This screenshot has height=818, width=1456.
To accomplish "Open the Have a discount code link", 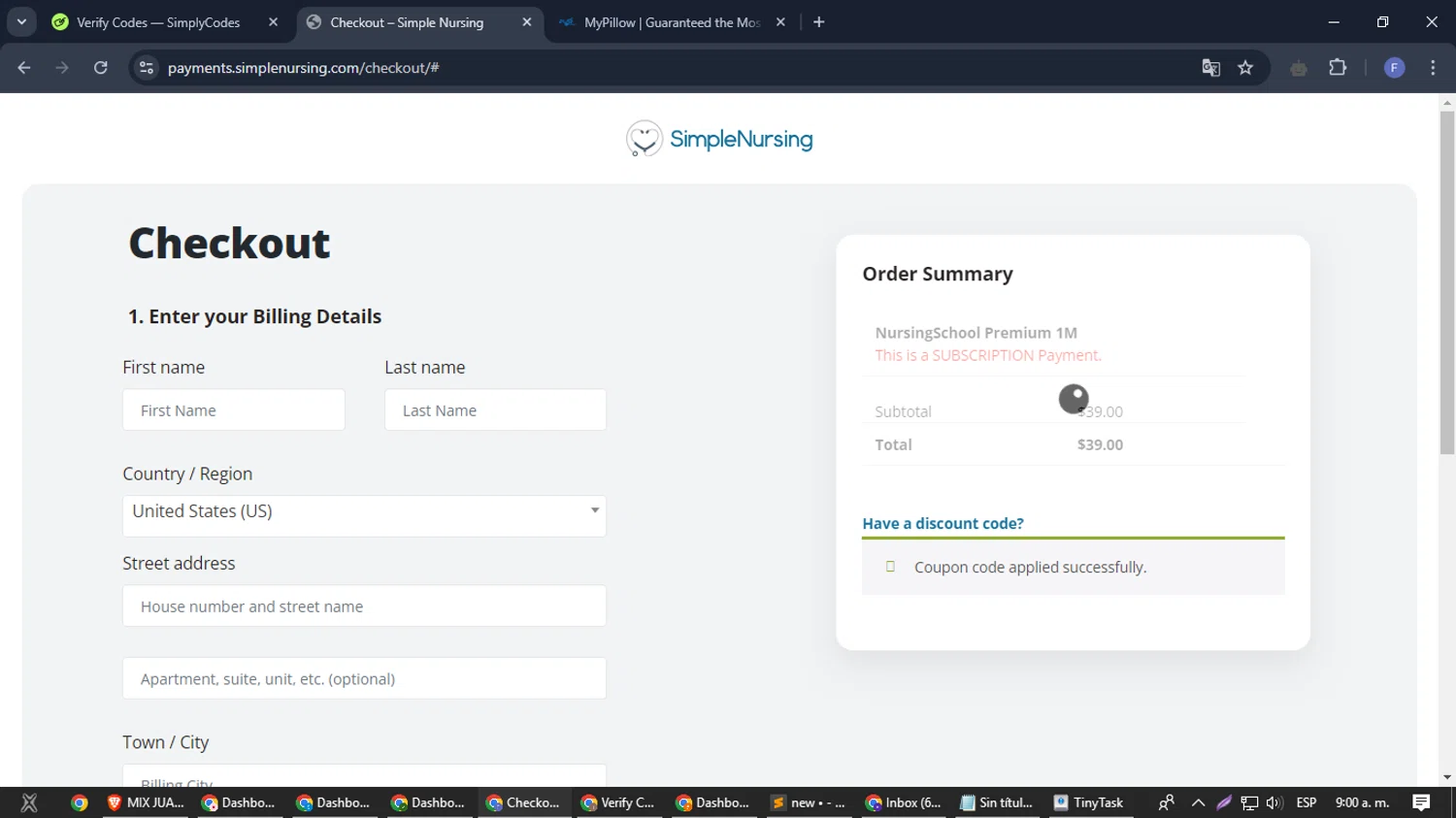I will tap(943, 523).
